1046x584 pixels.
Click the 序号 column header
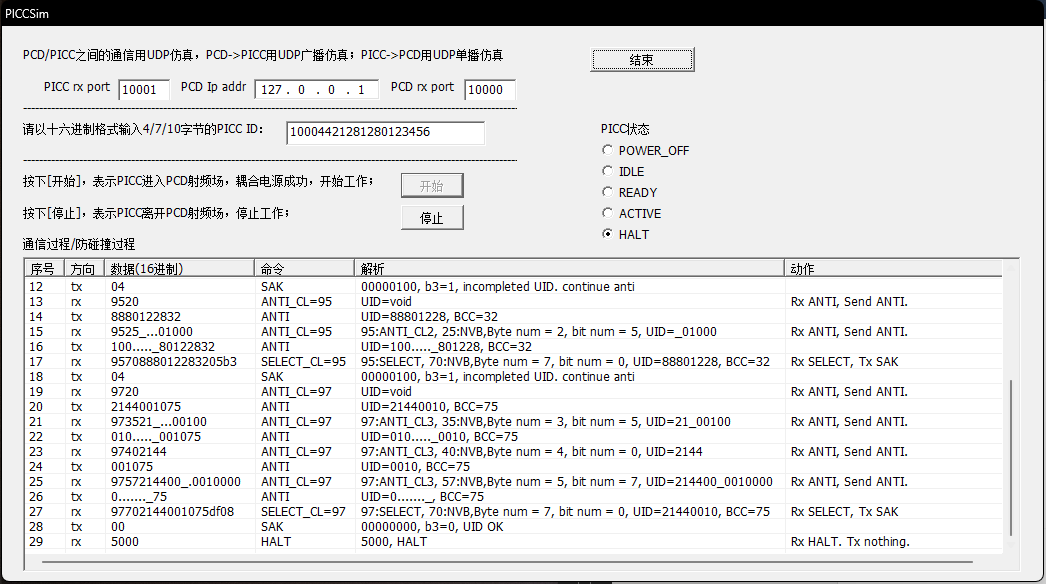pos(44,269)
